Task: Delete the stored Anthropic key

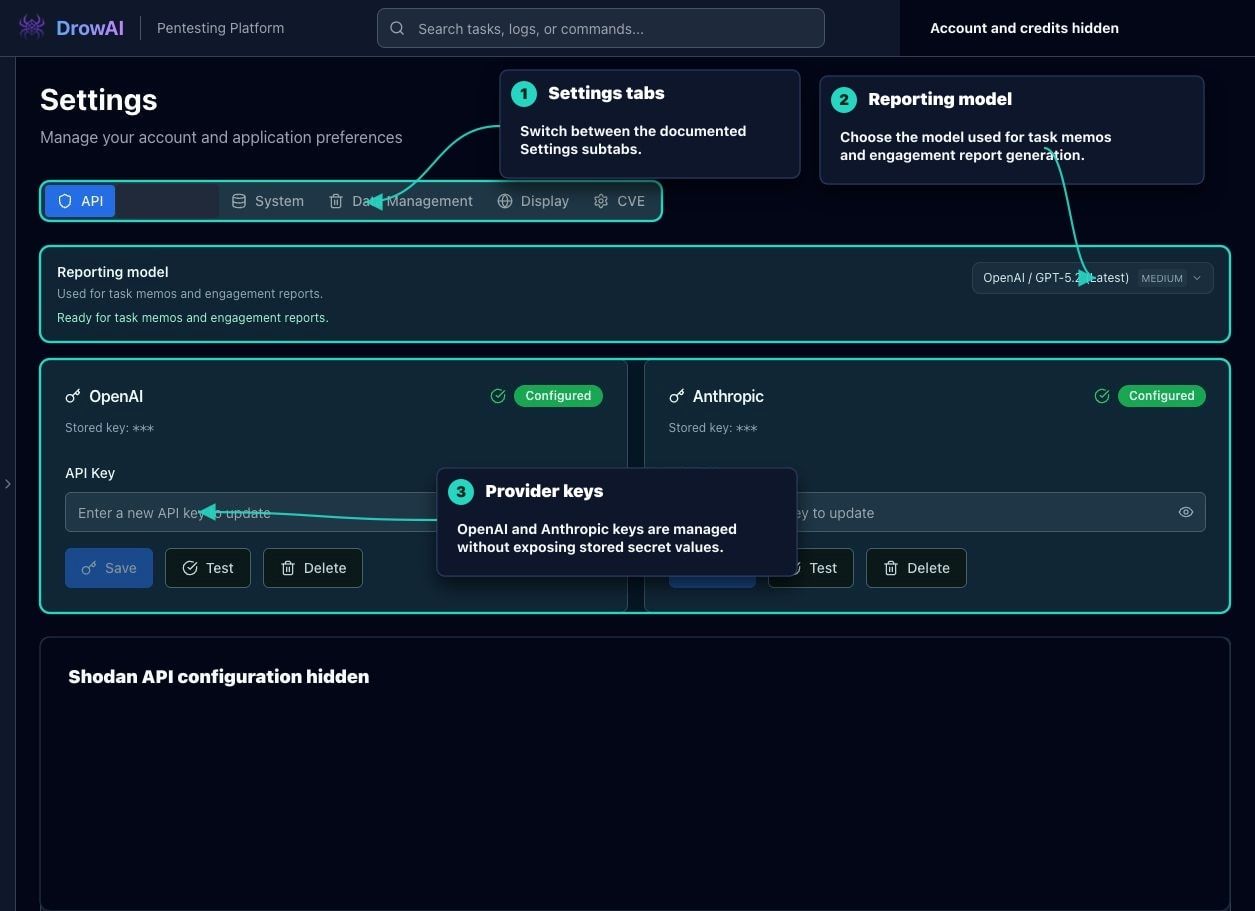Action: pos(916,568)
